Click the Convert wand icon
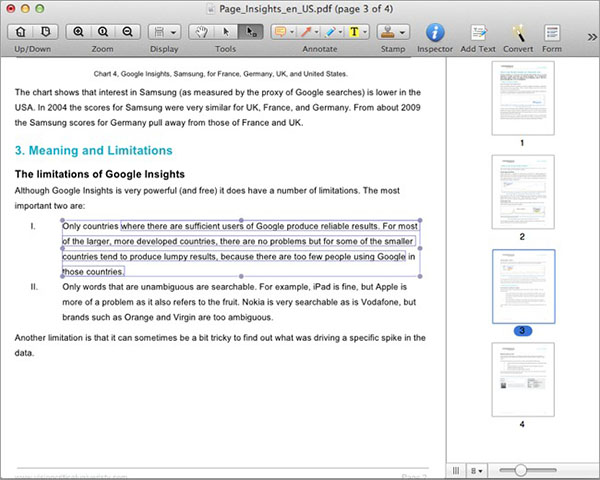 (519, 33)
